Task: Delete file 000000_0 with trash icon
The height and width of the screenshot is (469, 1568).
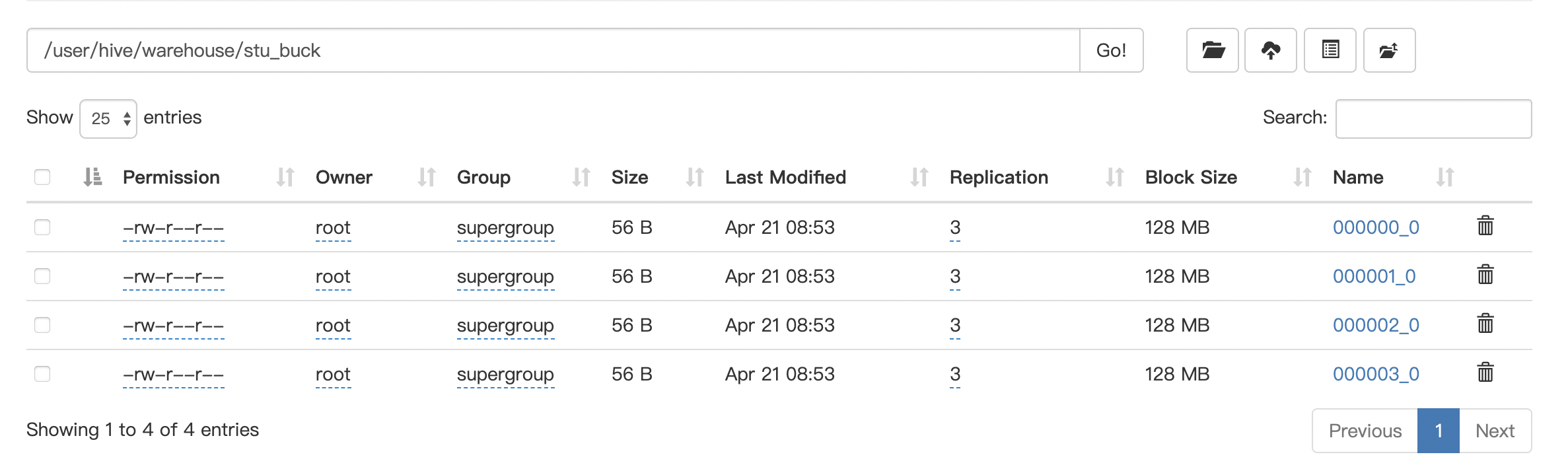Action: [x=1485, y=226]
